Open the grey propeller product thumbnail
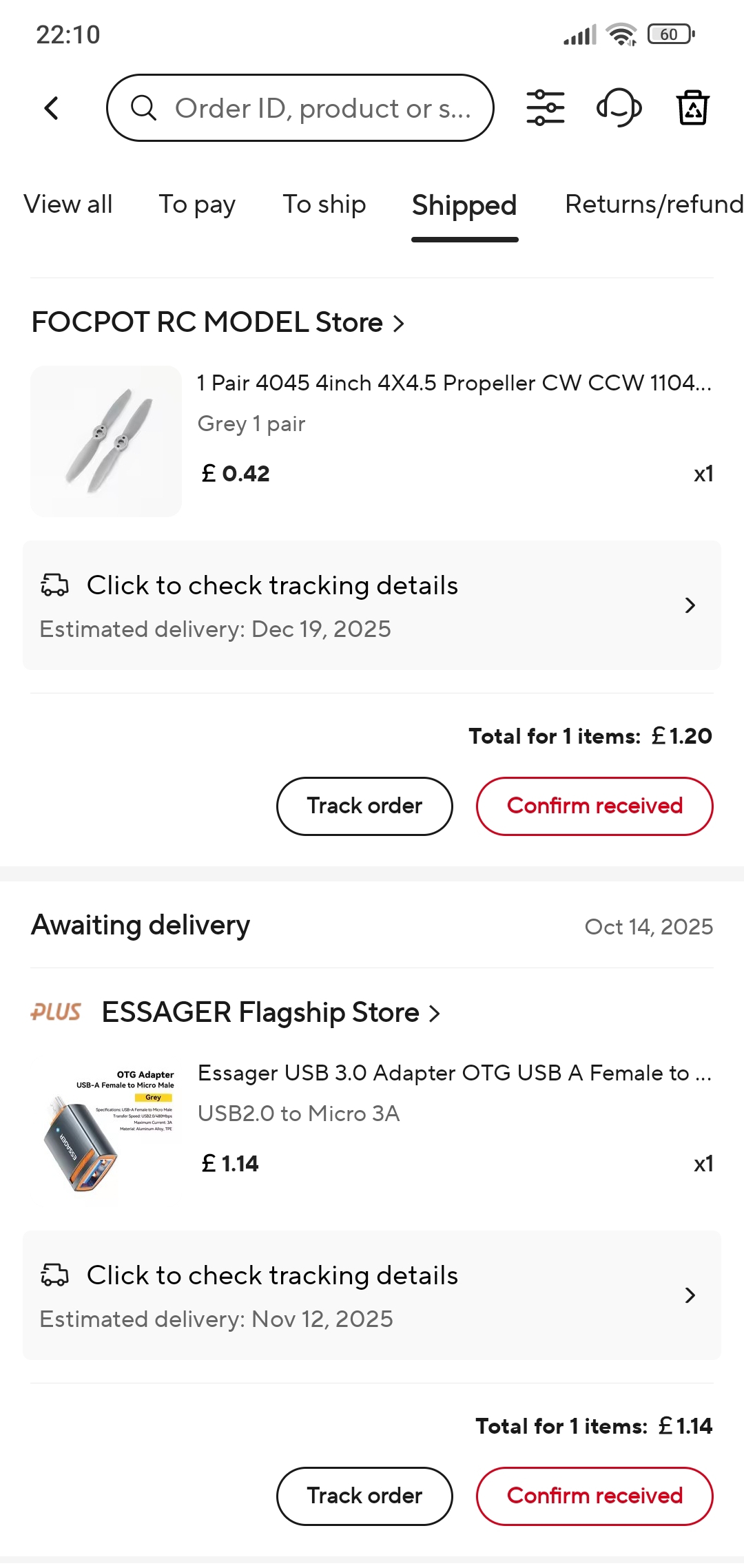744x1568 pixels. [106, 441]
